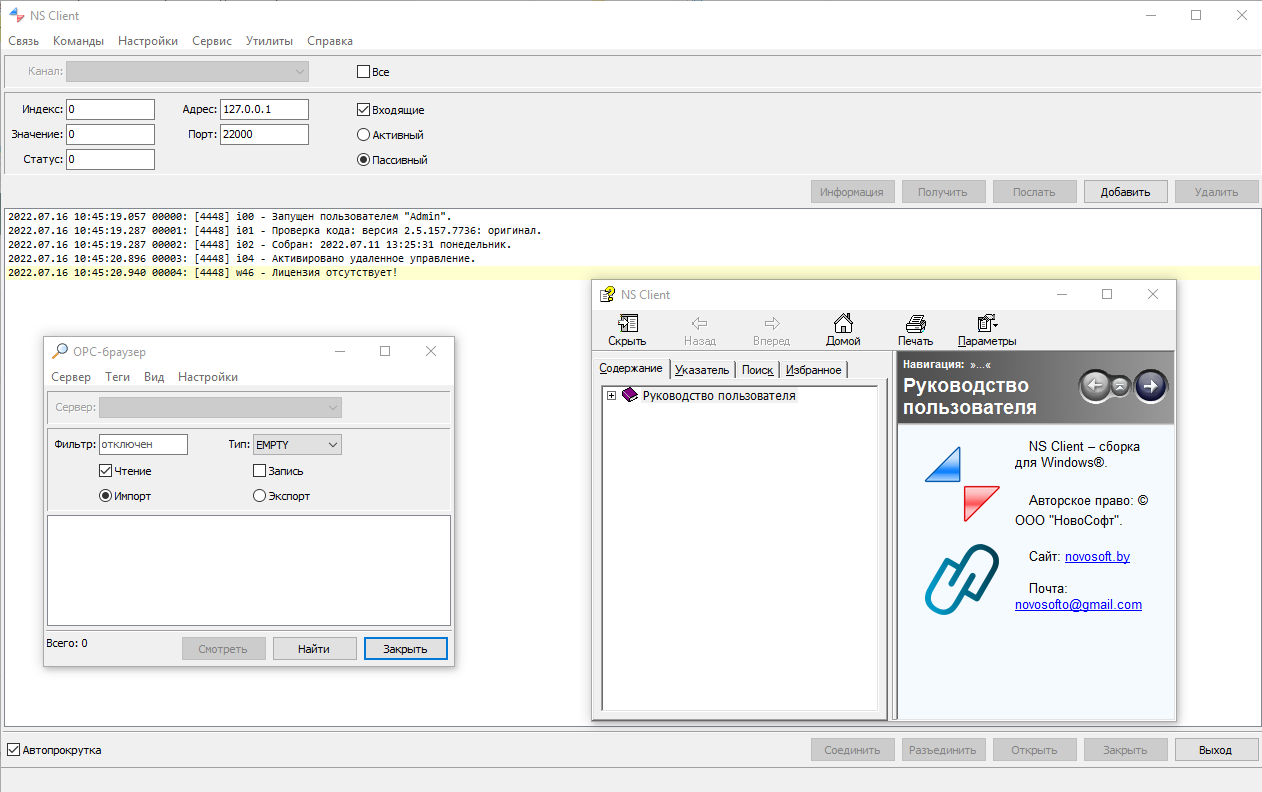Open the Справка menu
Viewport: 1262px width, 792px height.
330,41
